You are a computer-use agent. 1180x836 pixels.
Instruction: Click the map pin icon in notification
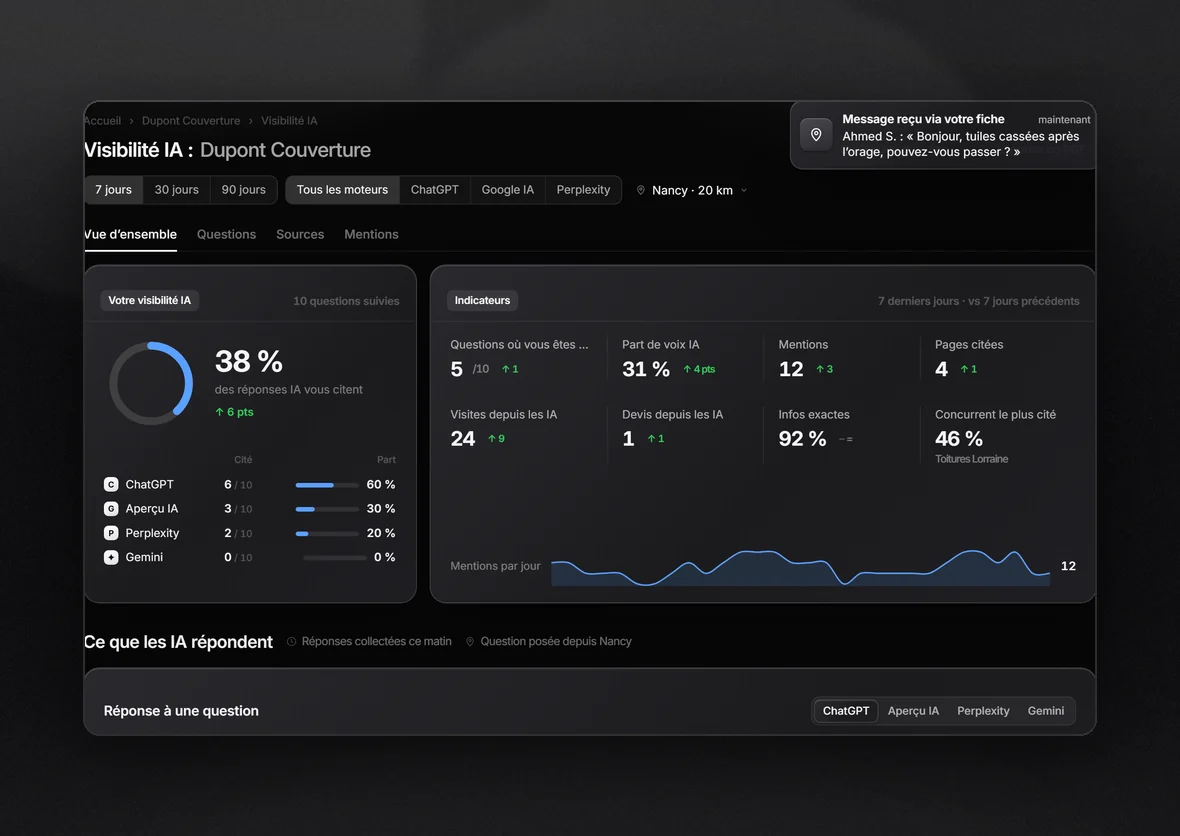(816, 135)
